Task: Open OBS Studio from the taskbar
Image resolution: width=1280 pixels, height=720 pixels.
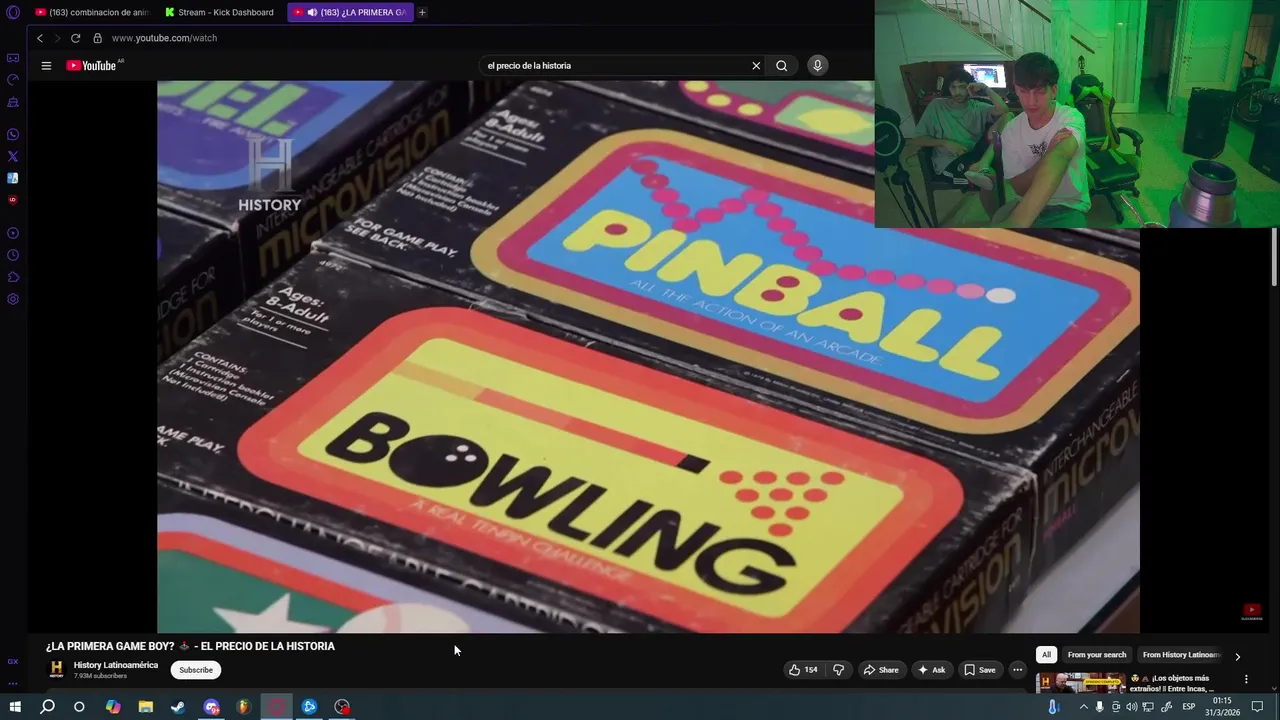Action: click(x=342, y=707)
